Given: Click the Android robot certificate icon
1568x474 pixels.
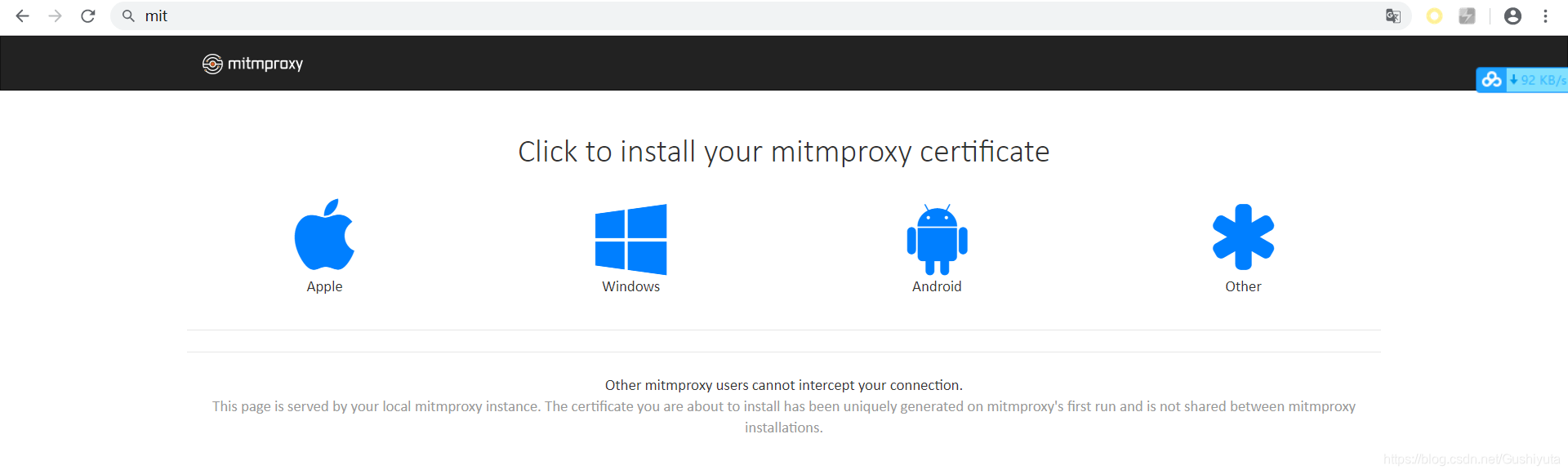Looking at the screenshot, I should click(937, 239).
